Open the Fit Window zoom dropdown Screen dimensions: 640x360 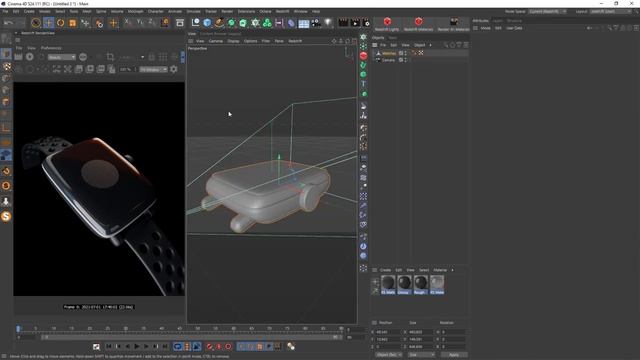(153, 69)
